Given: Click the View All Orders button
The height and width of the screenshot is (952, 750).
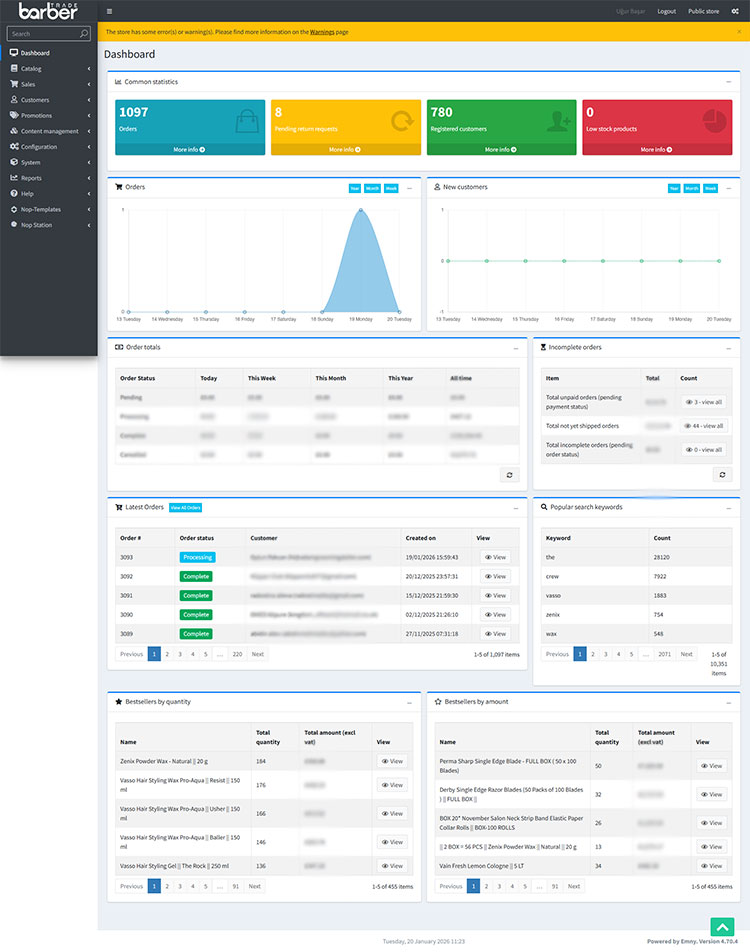Looking at the screenshot, I should (x=185, y=508).
